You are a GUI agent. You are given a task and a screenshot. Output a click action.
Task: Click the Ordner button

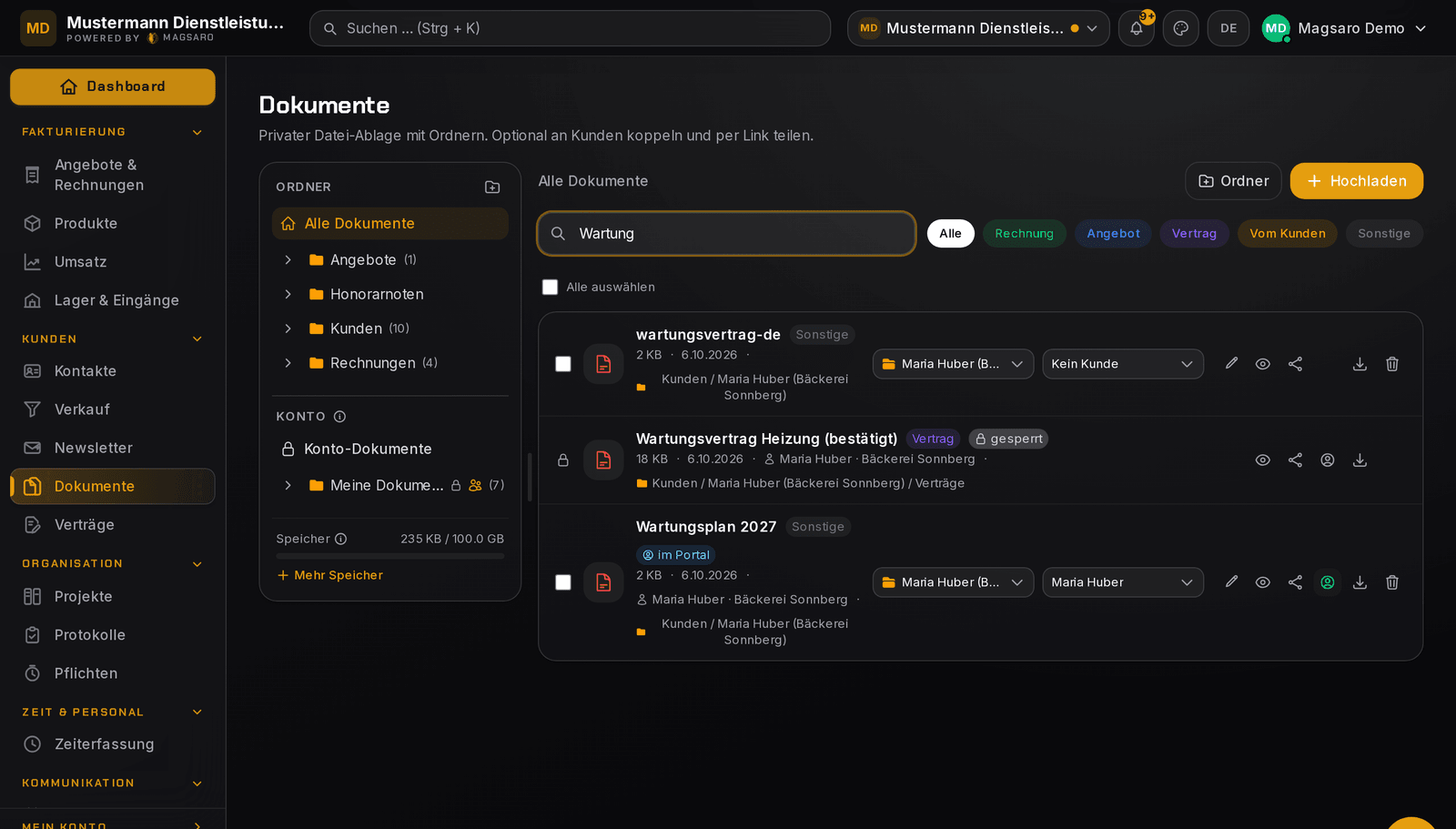click(1233, 181)
